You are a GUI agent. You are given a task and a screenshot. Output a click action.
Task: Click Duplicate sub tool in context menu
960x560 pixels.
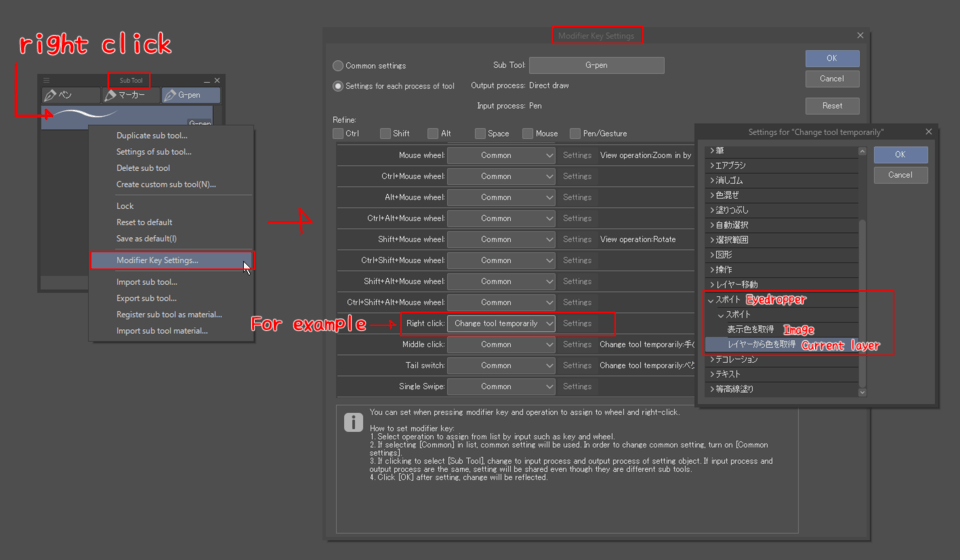tap(151, 135)
